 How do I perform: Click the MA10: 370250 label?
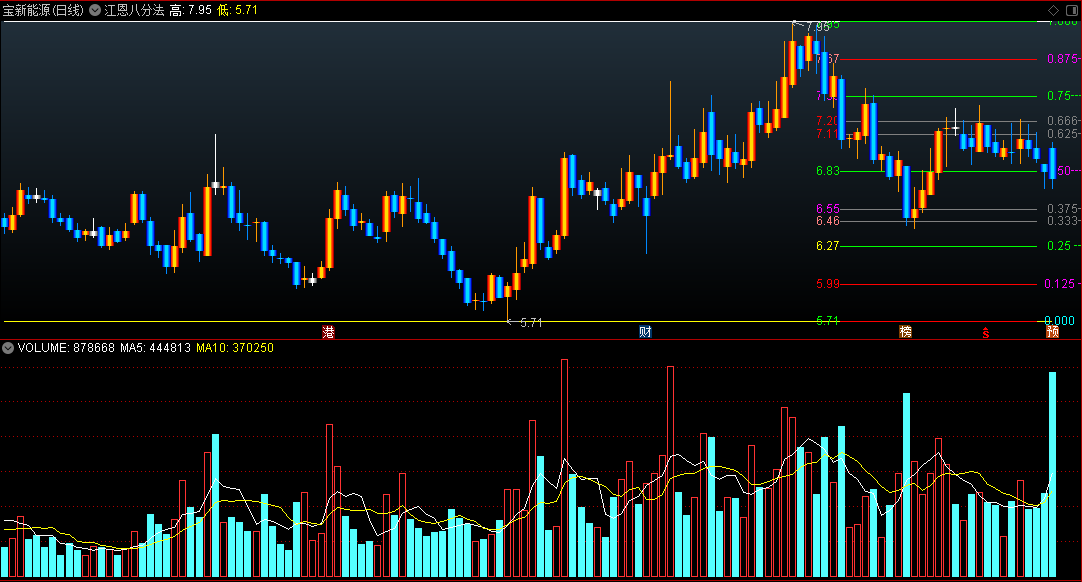235,348
